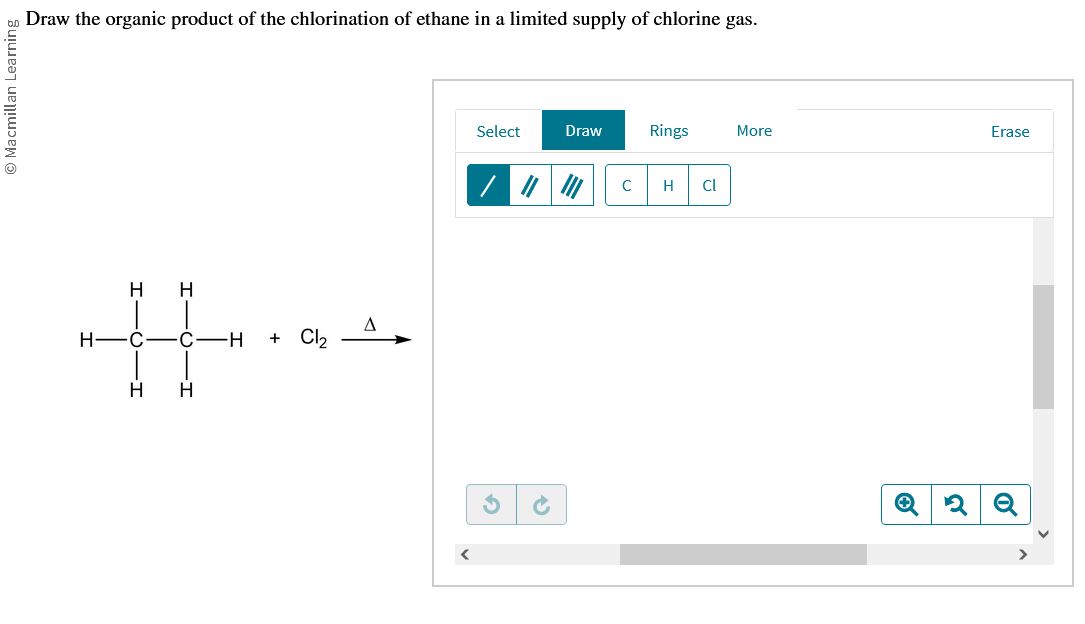Screen dimensions: 1085x624
Task: Toggle the Carbon atom button
Action: pyautogui.click(x=625, y=185)
